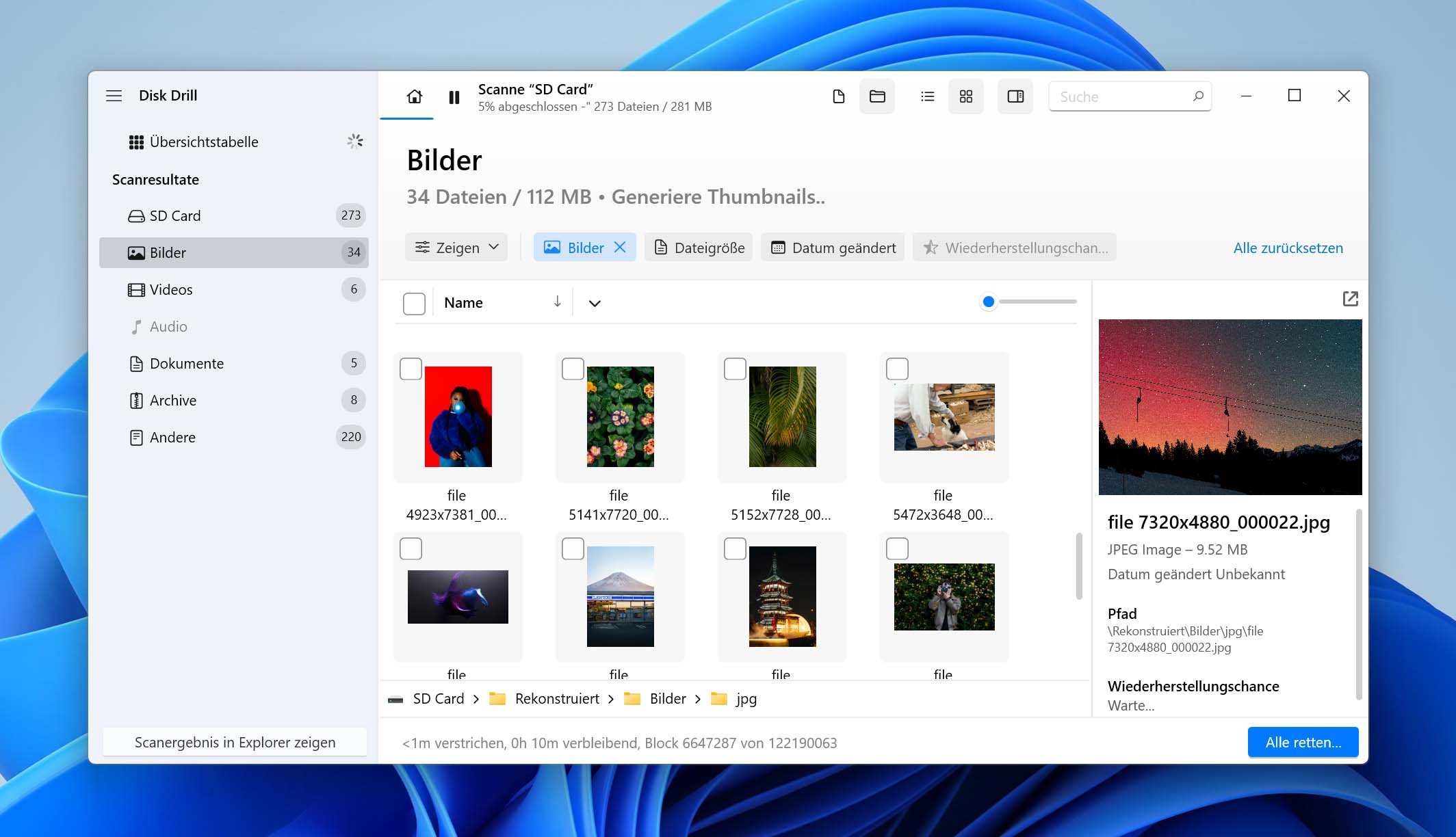The height and width of the screenshot is (837, 1456).
Task: Open Wiederherstellungschancen filter
Action: 1015,247
